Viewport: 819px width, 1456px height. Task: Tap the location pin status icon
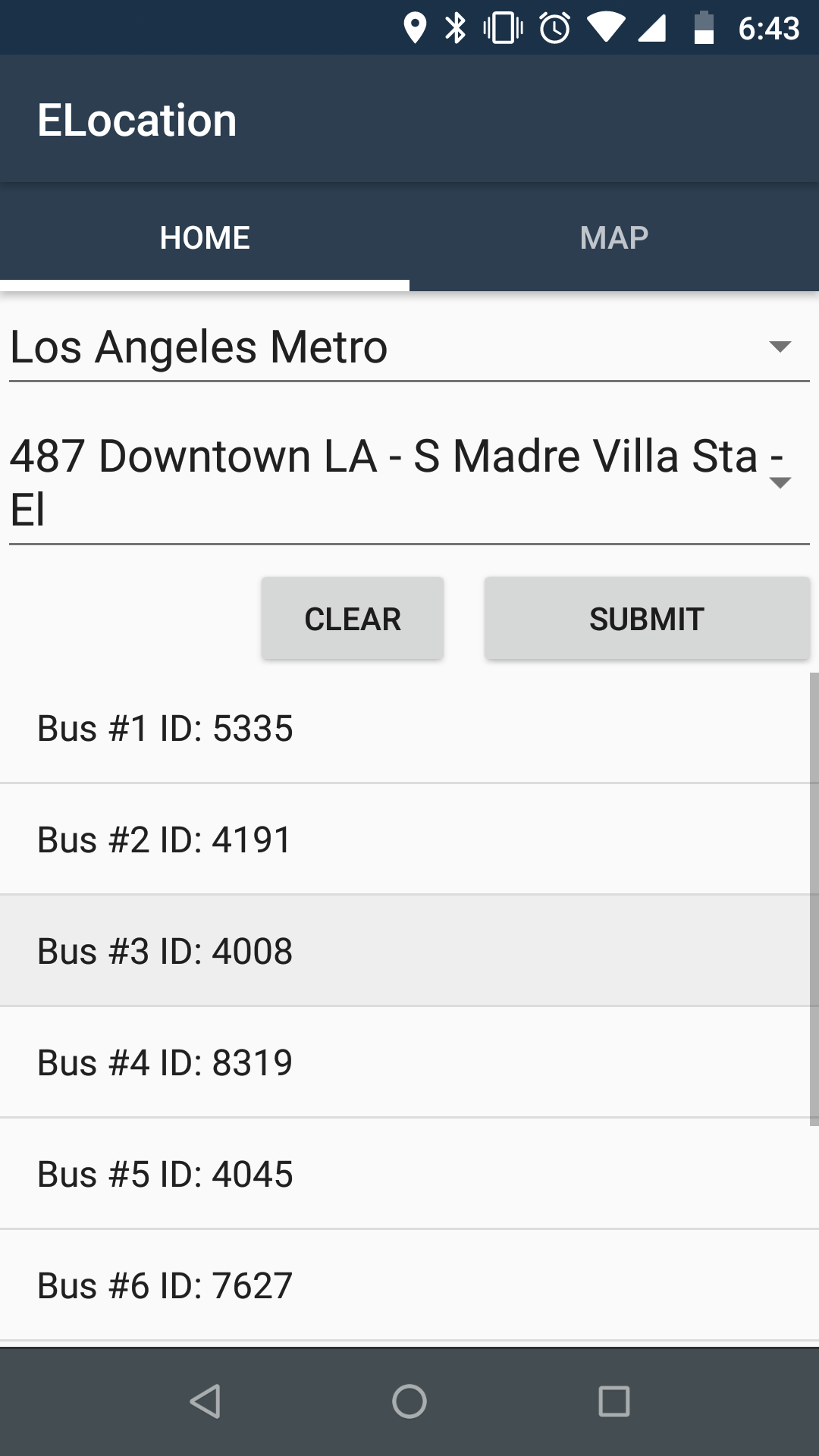pyautogui.click(x=414, y=28)
